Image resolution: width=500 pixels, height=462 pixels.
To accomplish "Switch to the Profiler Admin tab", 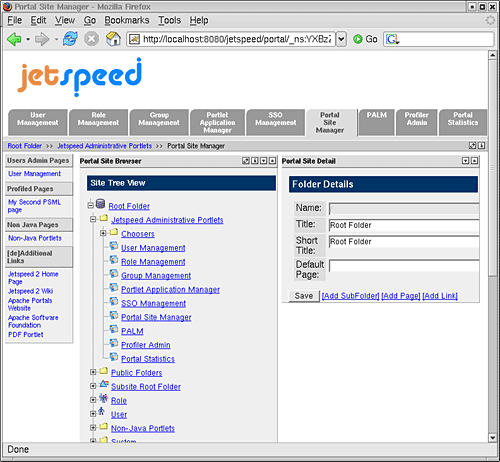I will [416, 122].
